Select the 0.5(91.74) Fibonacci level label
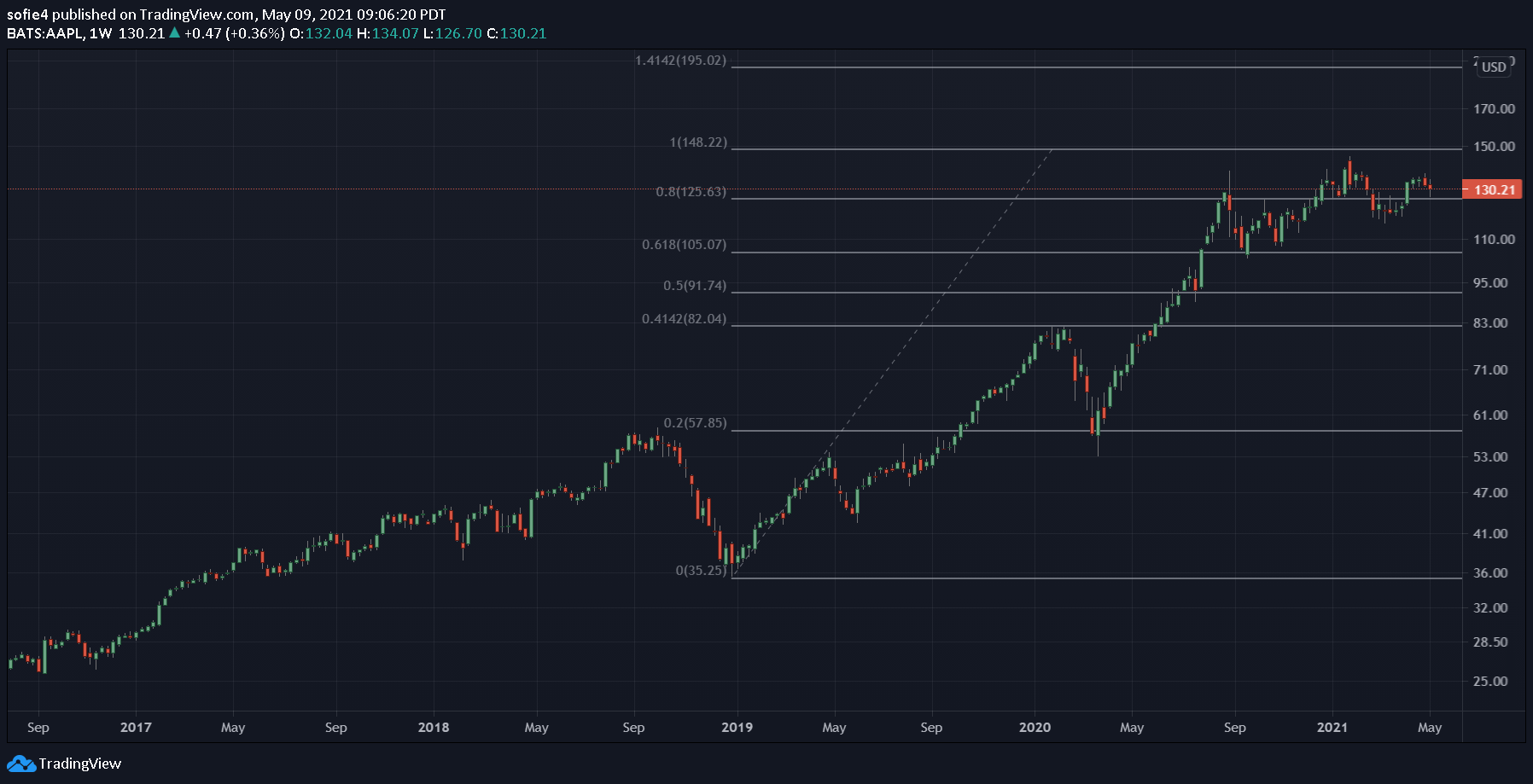Viewport: 1533px width, 784px height. pos(695,286)
